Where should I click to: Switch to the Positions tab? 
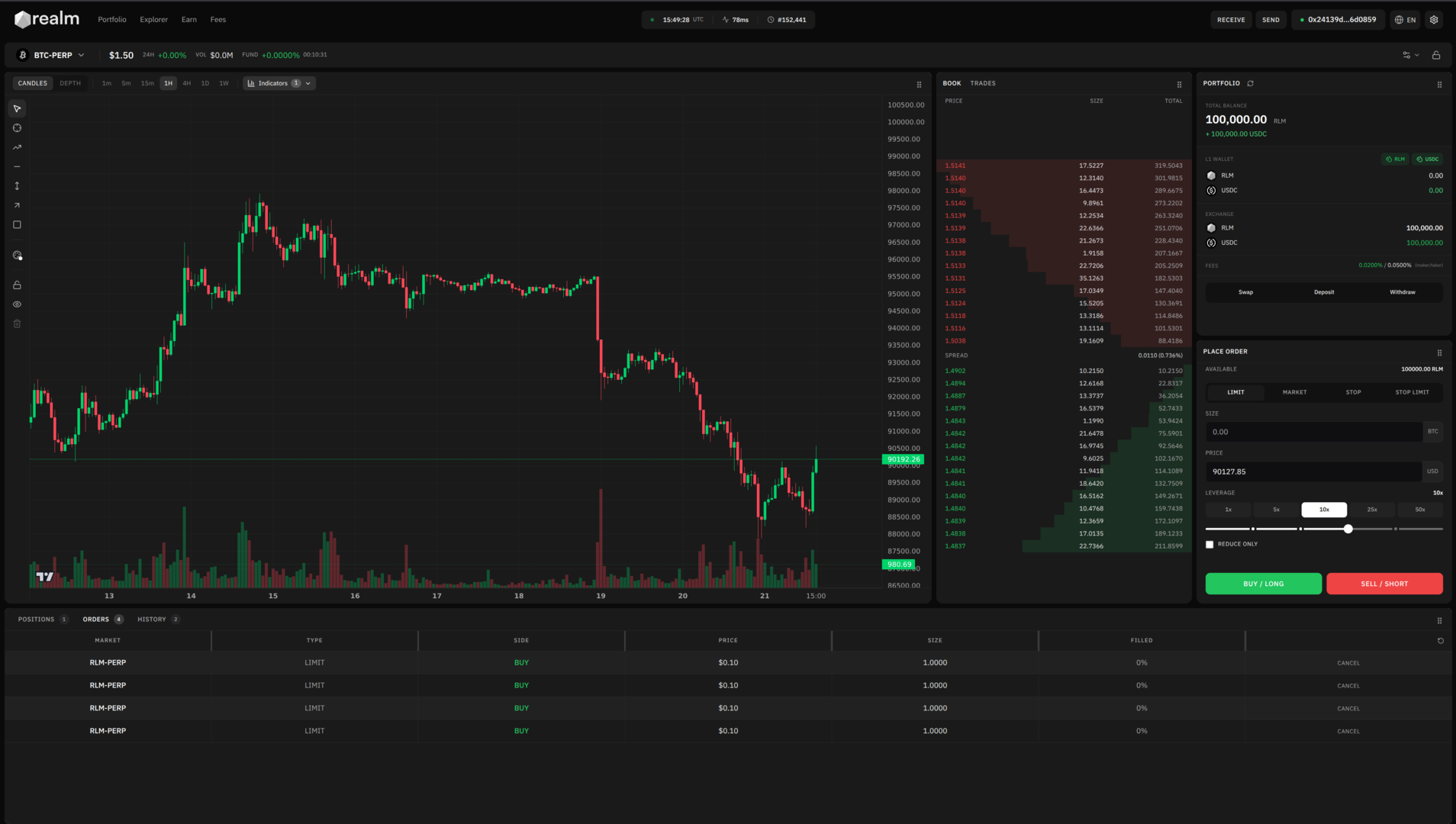(37, 620)
